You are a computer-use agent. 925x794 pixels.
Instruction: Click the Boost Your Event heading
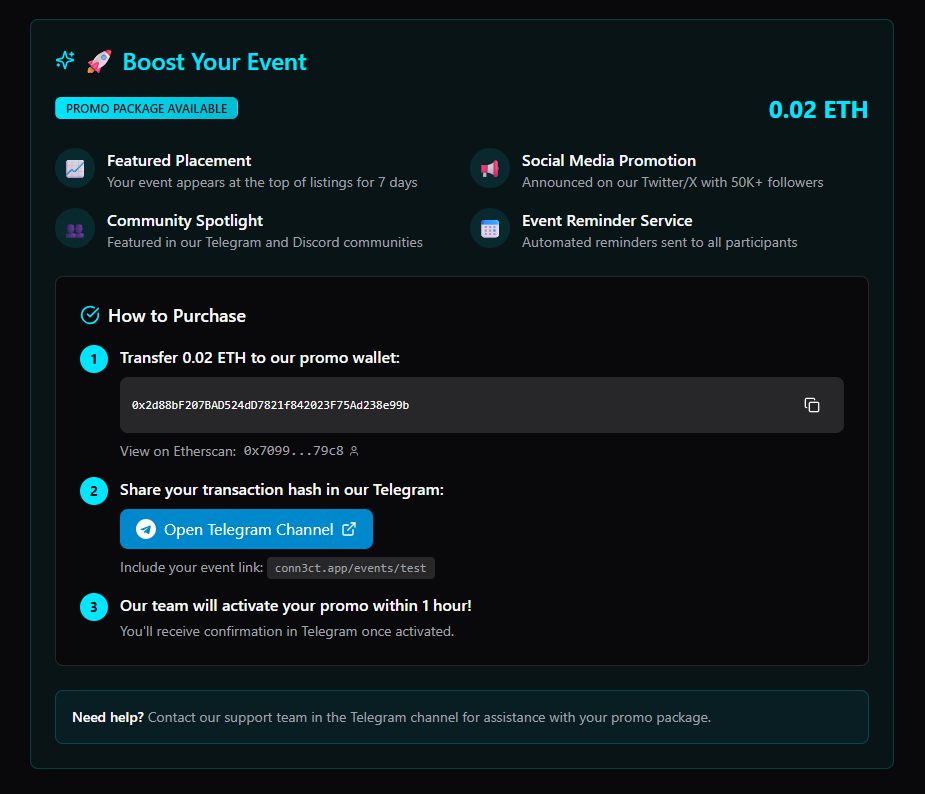[215, 62]
